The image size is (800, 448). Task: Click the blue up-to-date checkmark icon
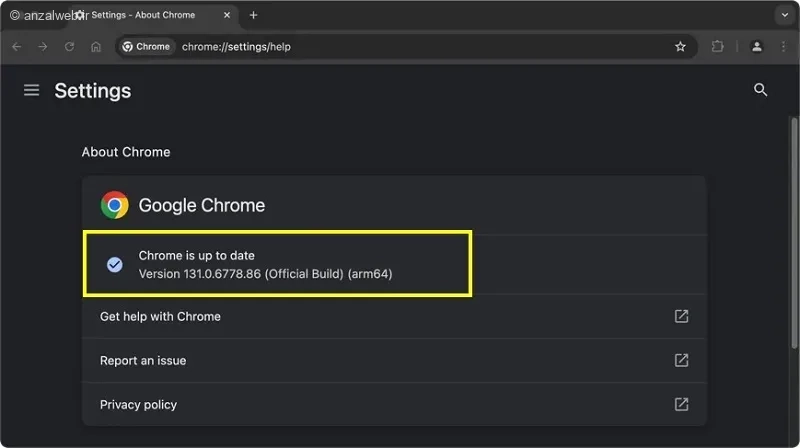(115, 264)
